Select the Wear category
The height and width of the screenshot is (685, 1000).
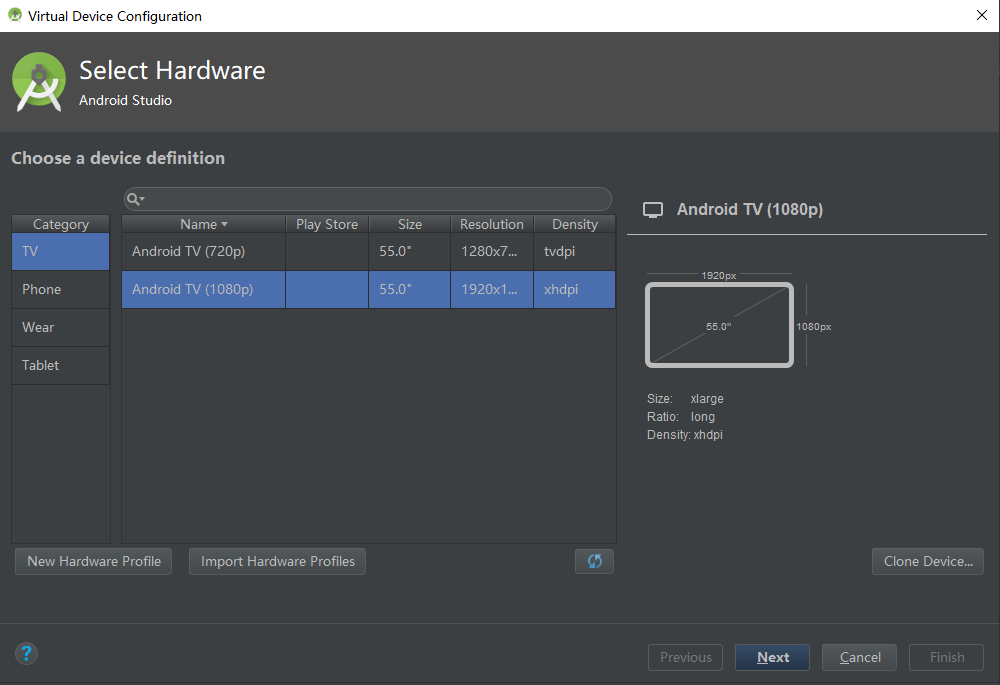tap(61, 327)
